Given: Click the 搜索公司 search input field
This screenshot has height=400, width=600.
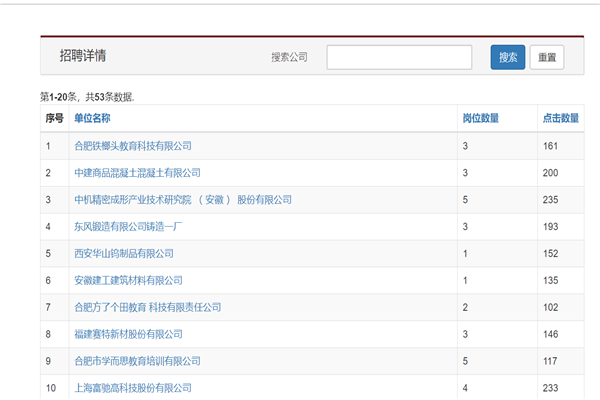Looking at the screenshot, I should point(400,57).
